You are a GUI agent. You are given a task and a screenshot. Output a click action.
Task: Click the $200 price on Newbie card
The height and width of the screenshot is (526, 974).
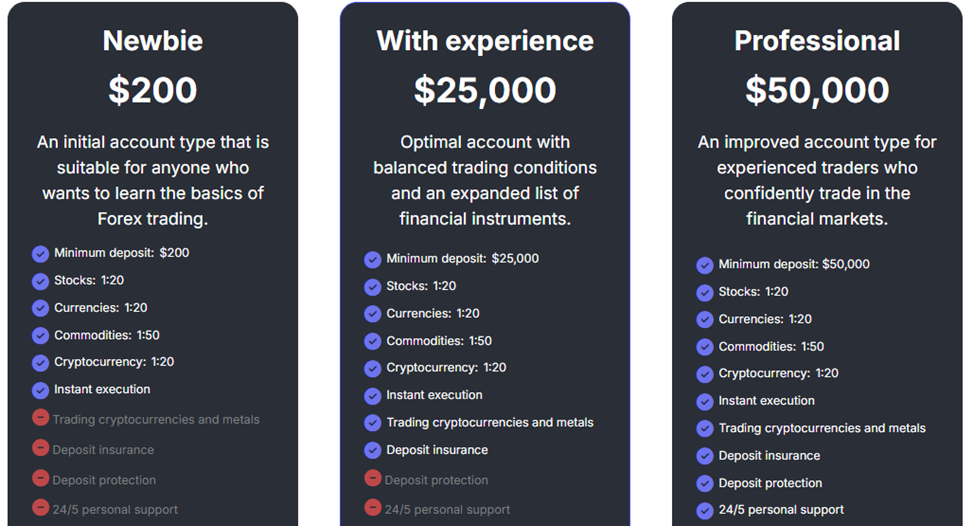point(153,90)
